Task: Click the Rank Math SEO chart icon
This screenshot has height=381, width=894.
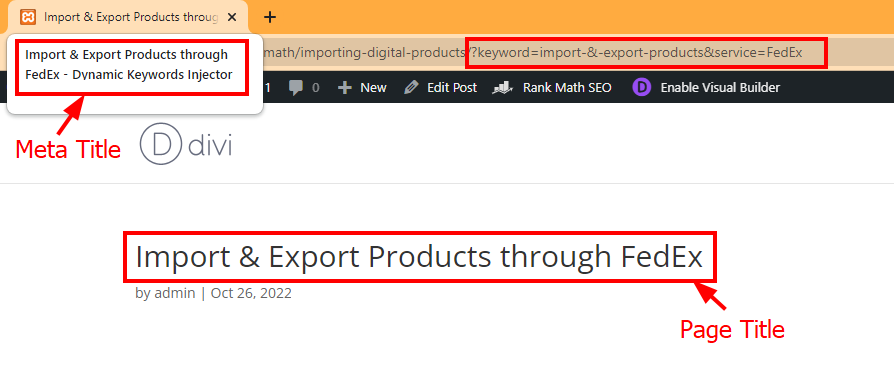Action: coord(503,87)
